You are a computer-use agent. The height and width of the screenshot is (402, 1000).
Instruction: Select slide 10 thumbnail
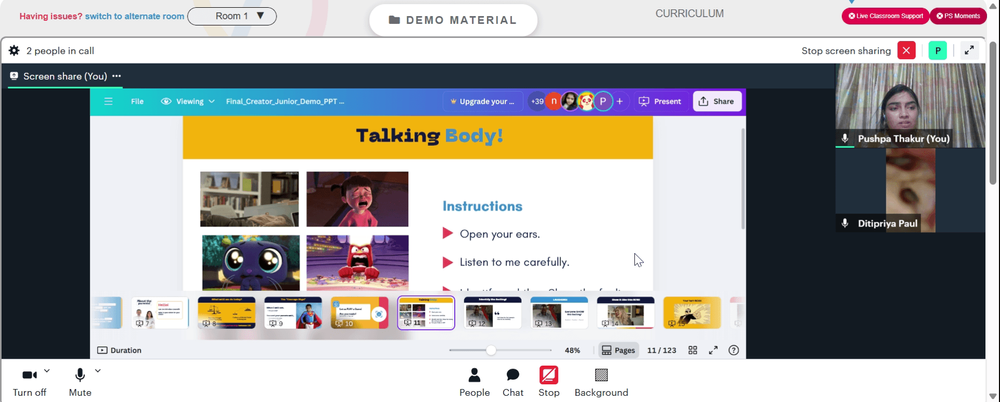point(359,313)
